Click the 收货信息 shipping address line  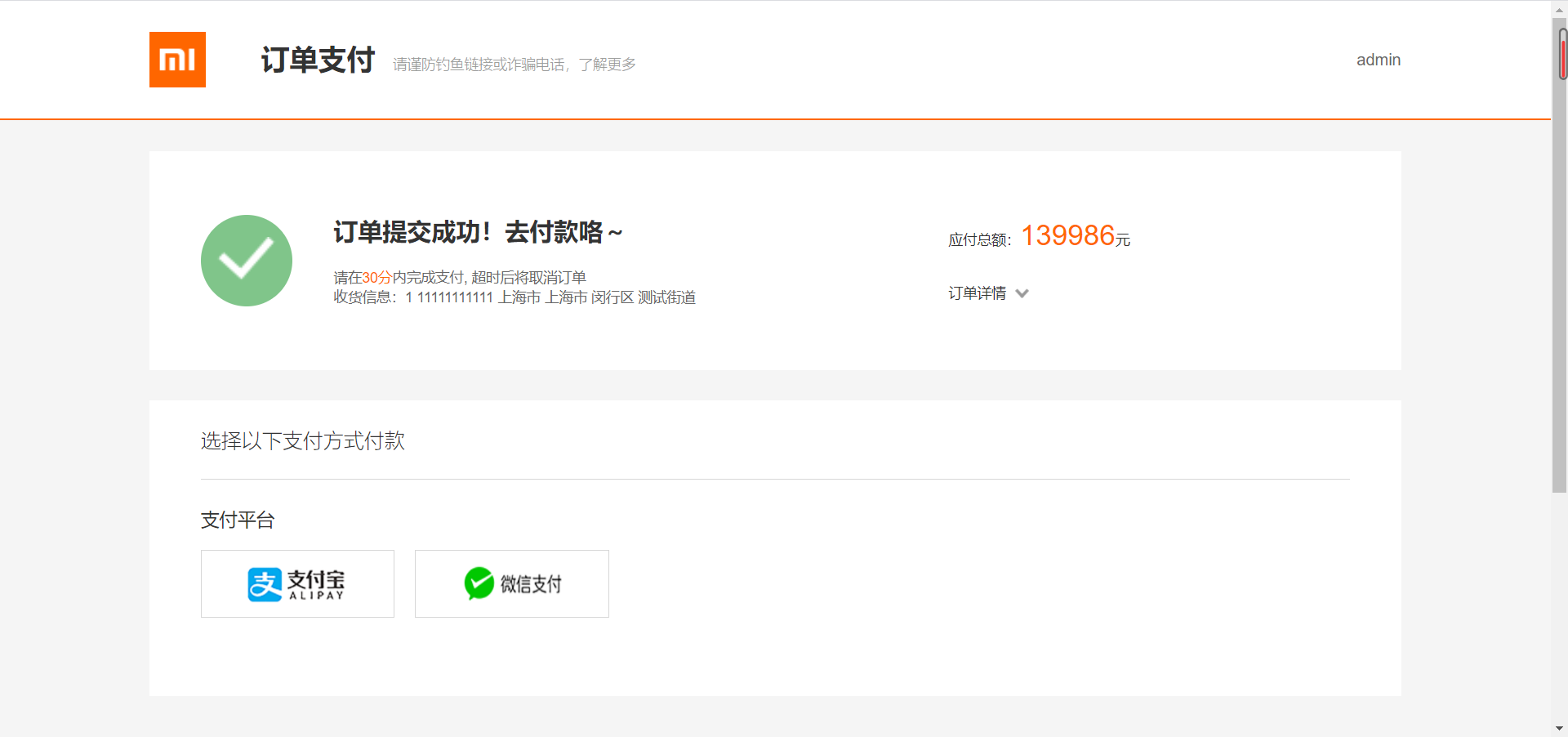pyautogui.click(x=514, y=297)
